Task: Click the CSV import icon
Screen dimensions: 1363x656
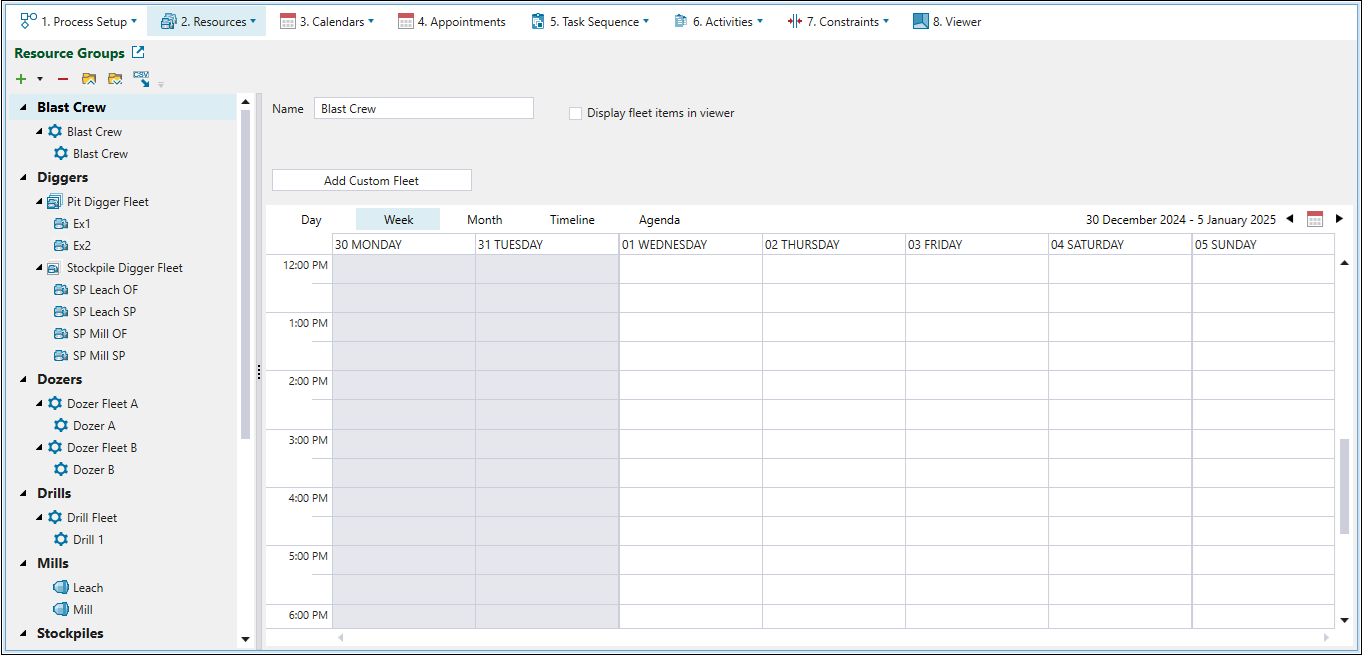Action: (141, 79)
